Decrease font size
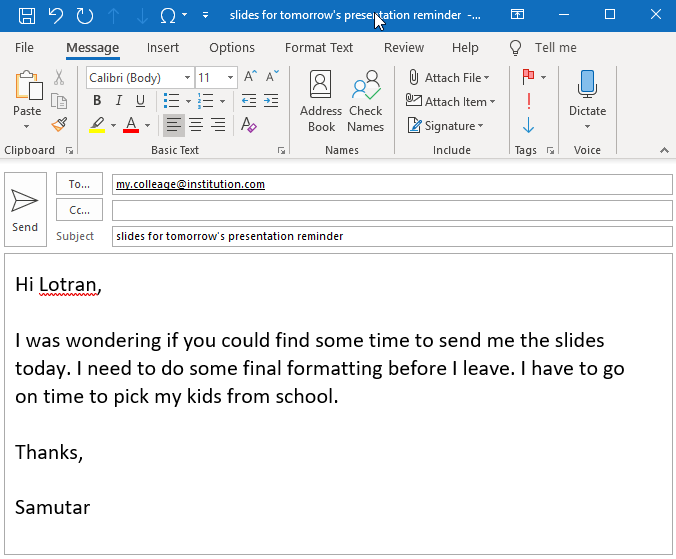Image resolution: width=676 pixels, height=559 pixels. [272, 77]
